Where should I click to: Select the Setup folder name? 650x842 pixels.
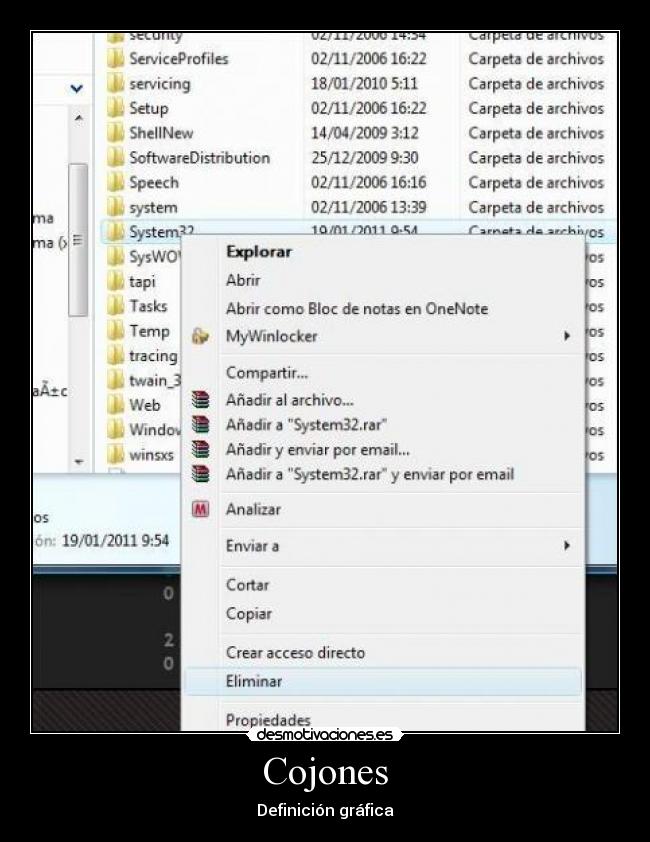(148, 108)
